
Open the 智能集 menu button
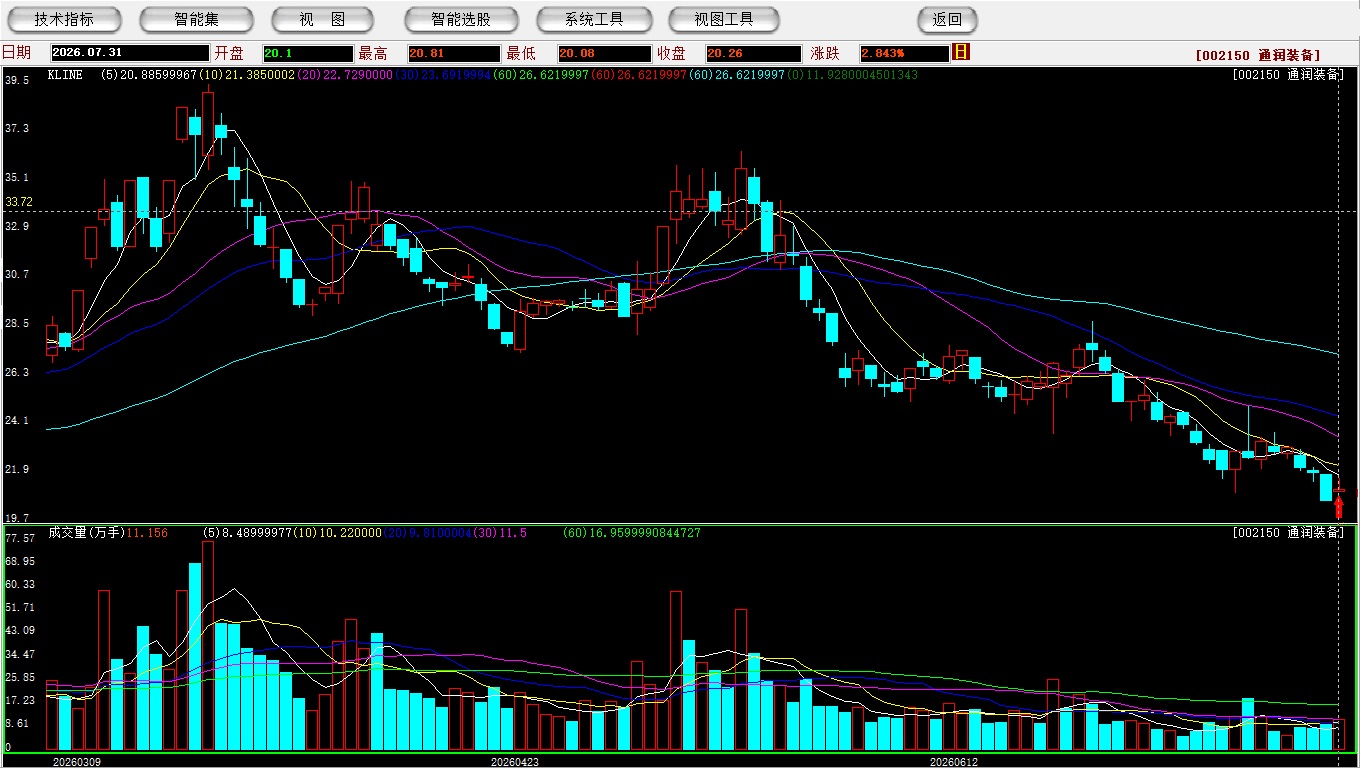196,19
